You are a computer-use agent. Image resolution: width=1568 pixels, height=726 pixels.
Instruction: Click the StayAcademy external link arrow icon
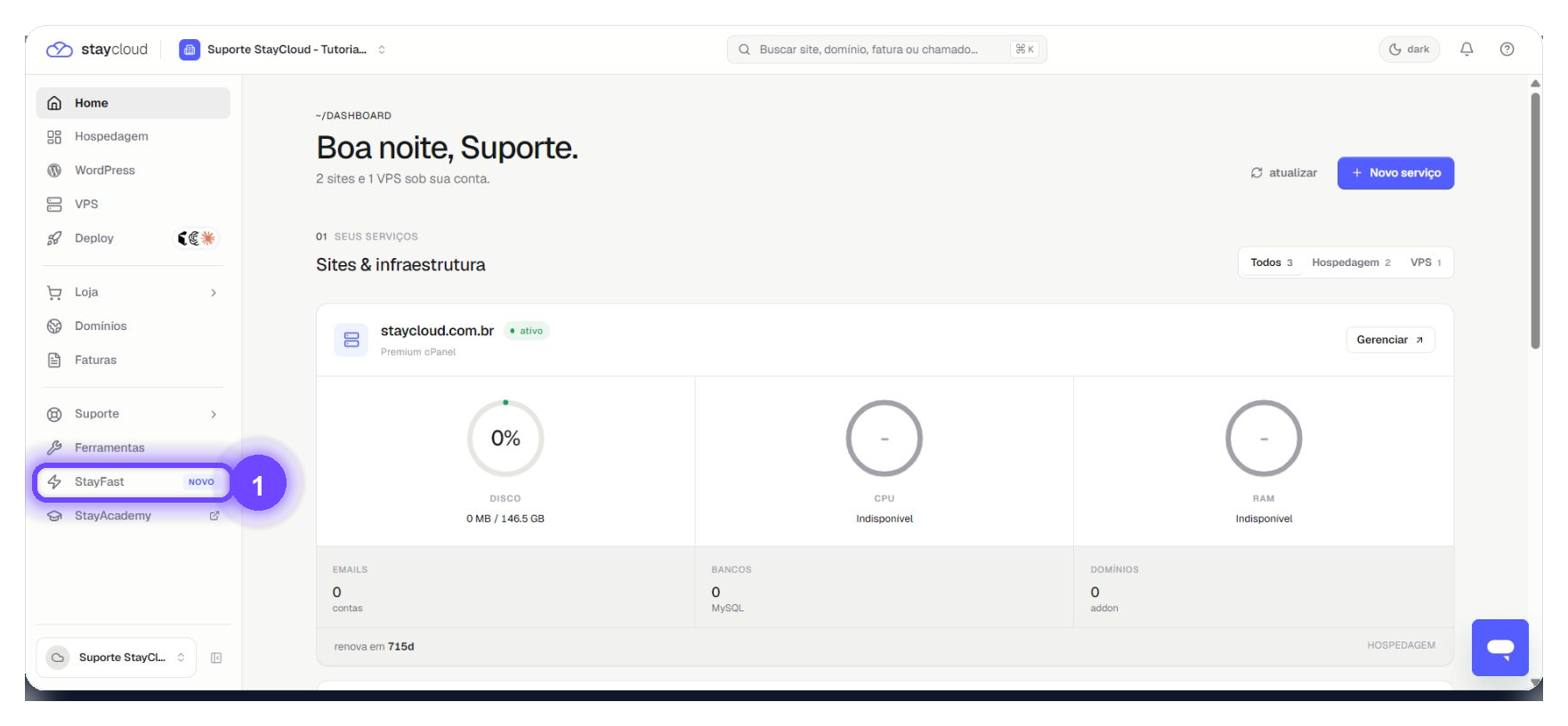[214, 516]
